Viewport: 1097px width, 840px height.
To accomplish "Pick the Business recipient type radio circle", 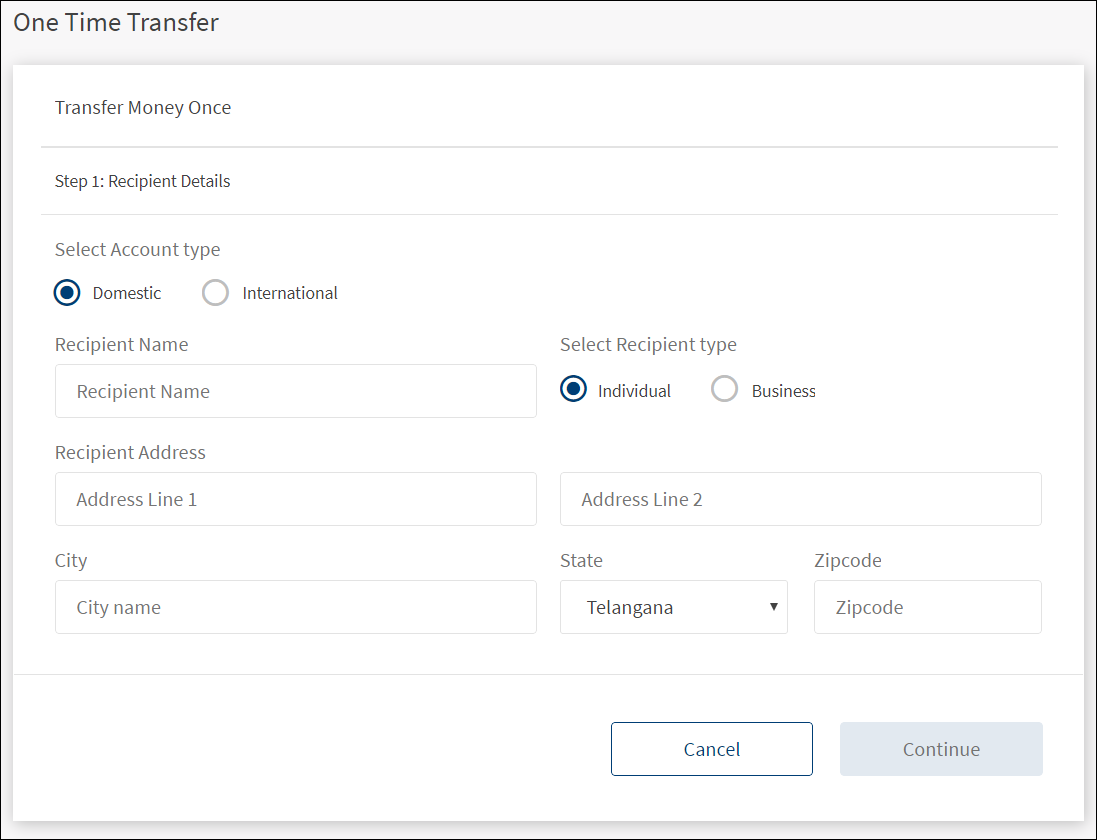I will point(724,390).
